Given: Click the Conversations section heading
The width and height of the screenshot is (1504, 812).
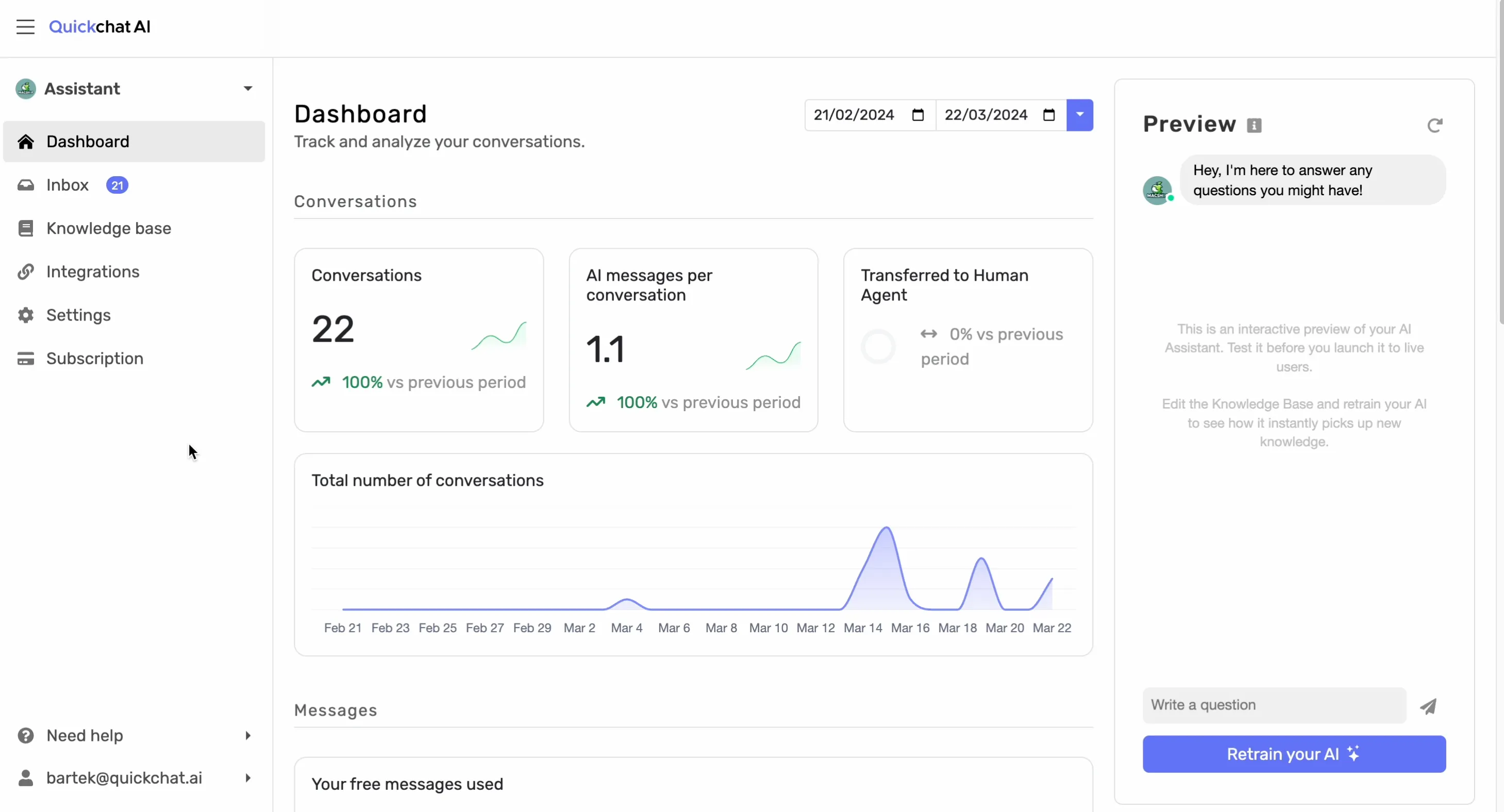Looking at the screenshot, I should pos(356,201).
